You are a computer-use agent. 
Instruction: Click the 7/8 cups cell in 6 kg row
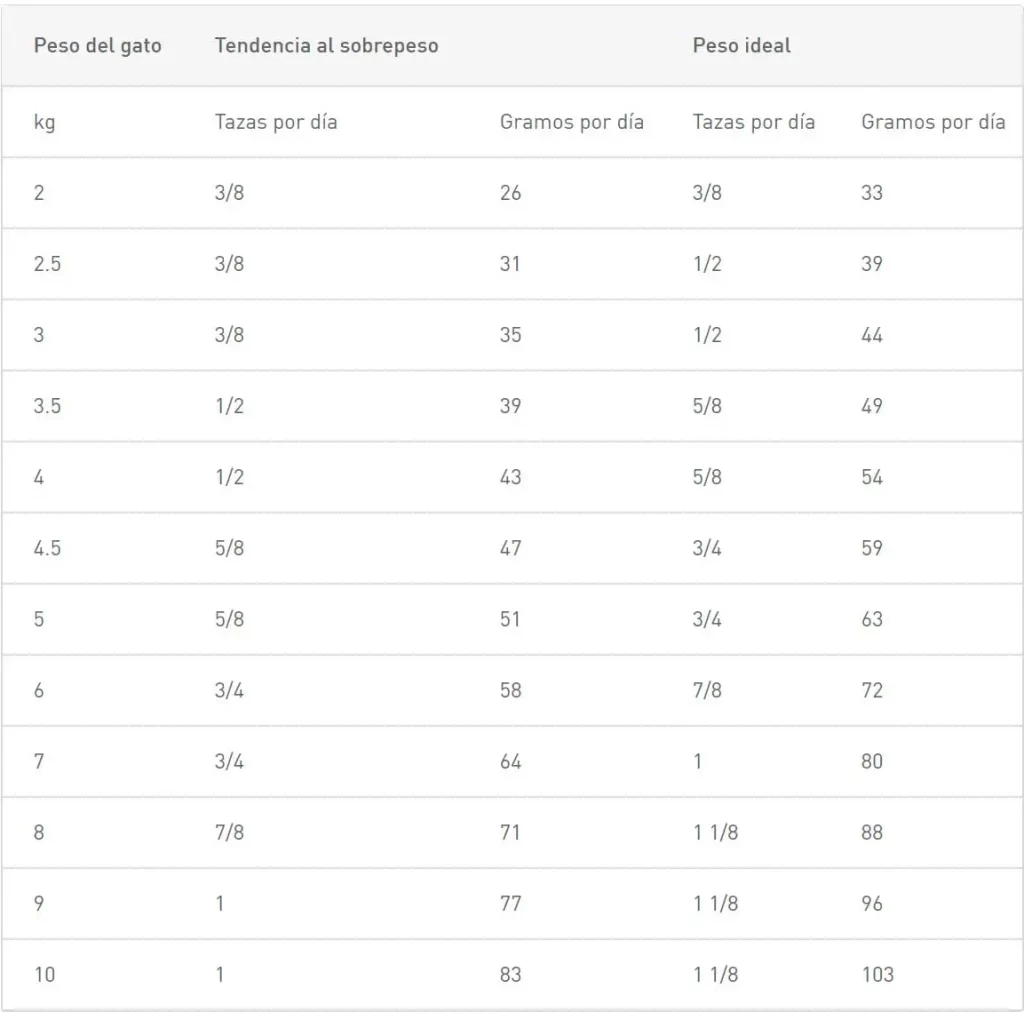[706, 690]
